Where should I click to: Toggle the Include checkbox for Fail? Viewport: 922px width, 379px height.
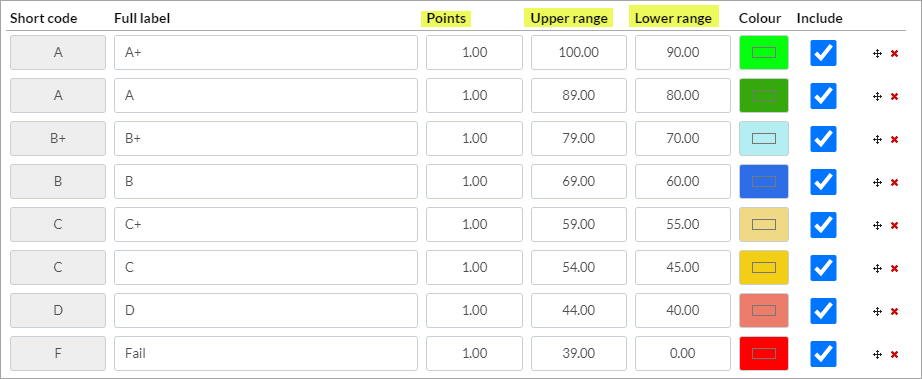pos(823,354)
